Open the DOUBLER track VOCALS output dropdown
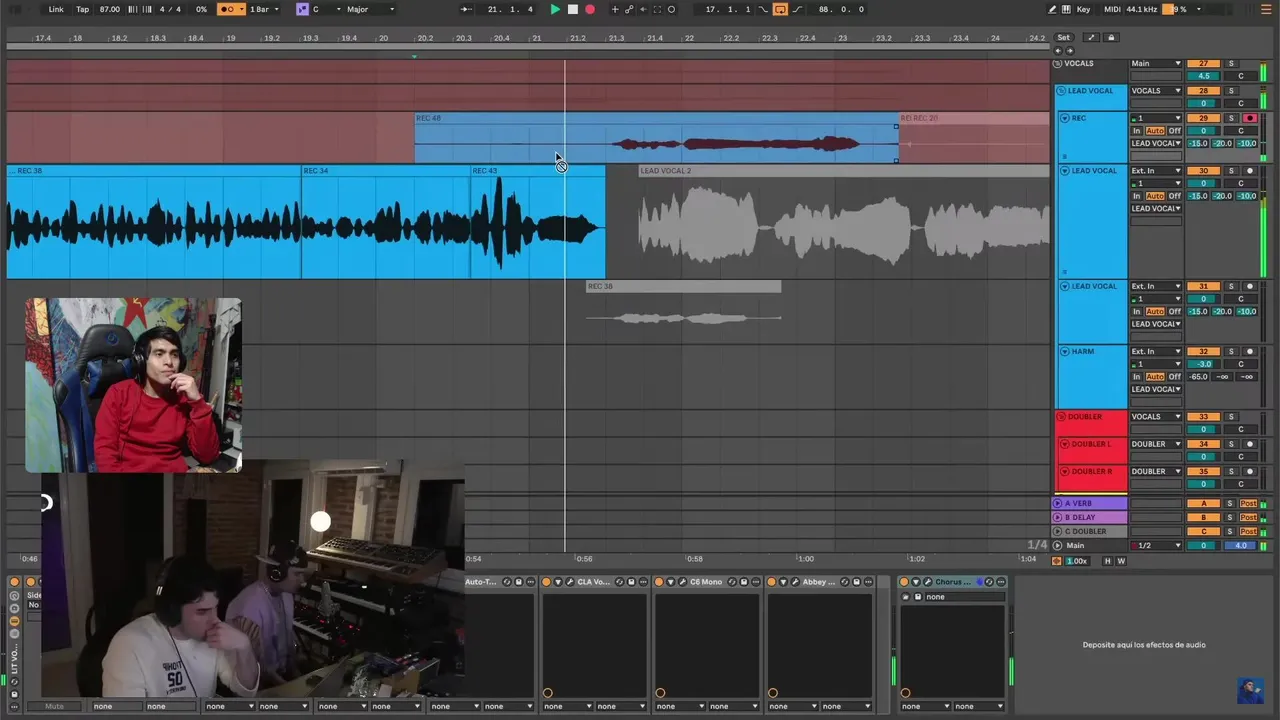Viewport: 1280px width, 720px height. click(1156, 416)
